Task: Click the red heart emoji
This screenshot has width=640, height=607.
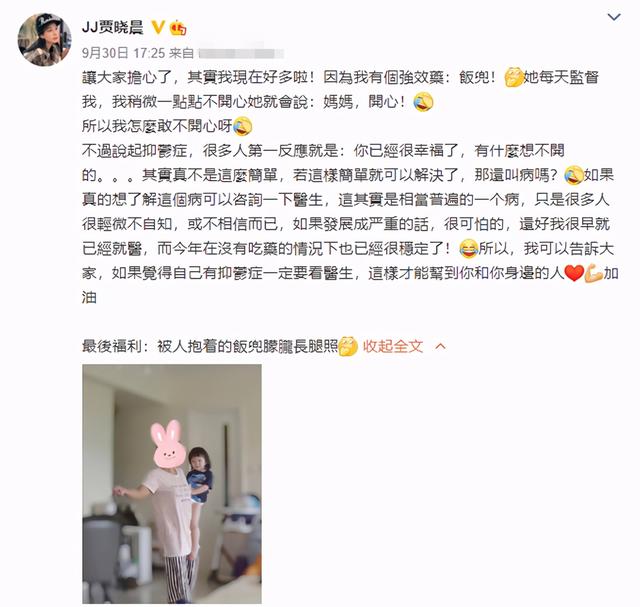Action: click(x=573, y=273)
